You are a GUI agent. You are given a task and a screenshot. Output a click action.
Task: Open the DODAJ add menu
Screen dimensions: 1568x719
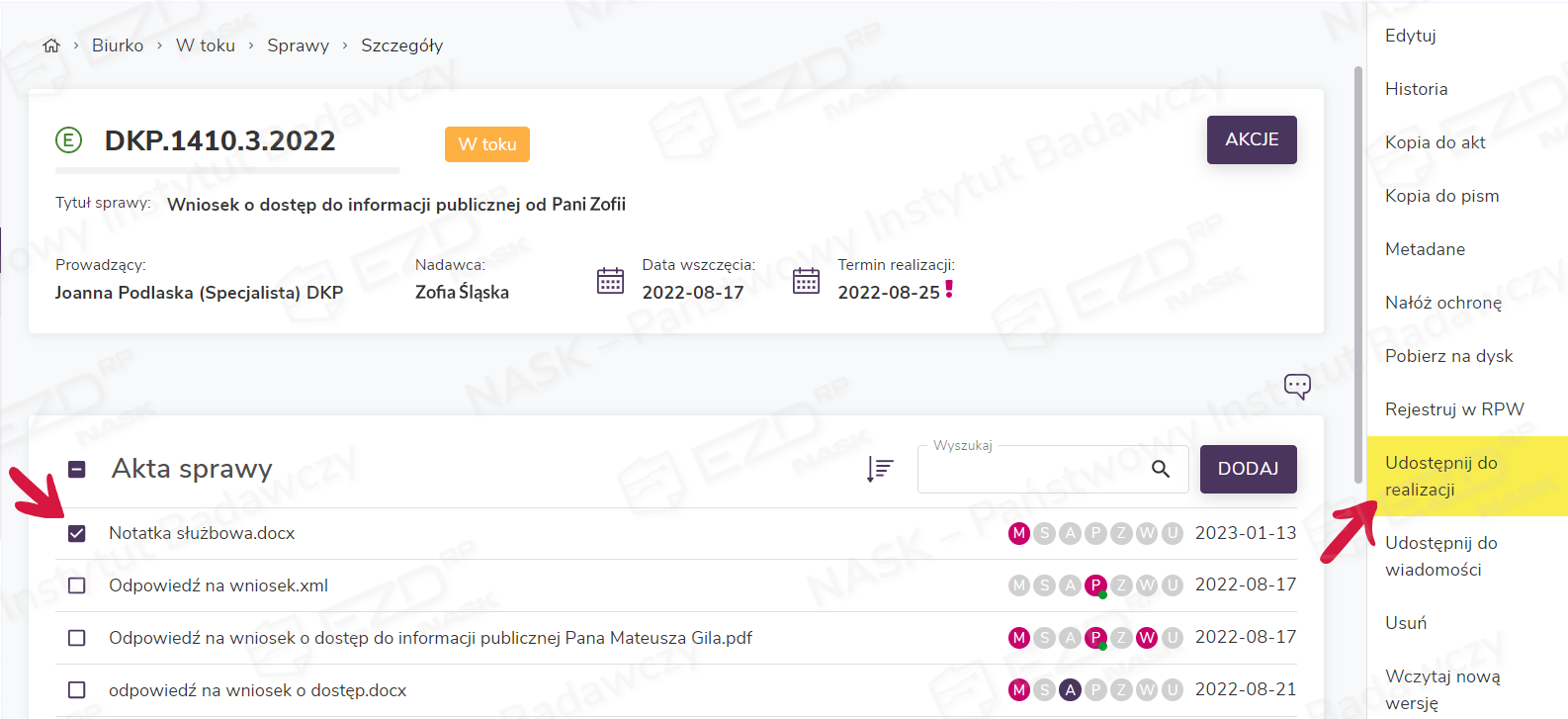pyautogui.click(x=1248, y=469)
